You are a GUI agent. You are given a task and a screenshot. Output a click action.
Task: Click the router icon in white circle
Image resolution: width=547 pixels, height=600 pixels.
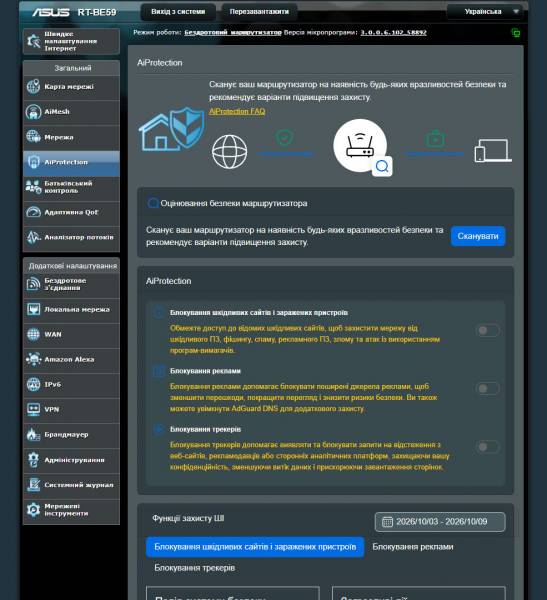click(x=359, y=145)
